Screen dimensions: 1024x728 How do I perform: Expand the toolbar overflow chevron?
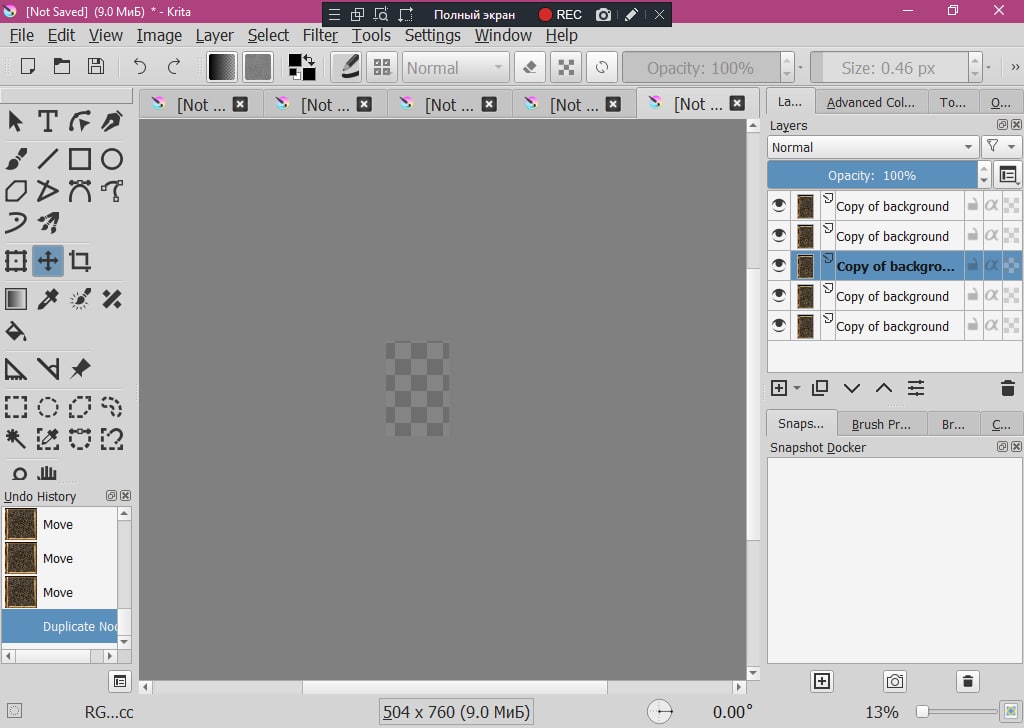pos(1015,67)
